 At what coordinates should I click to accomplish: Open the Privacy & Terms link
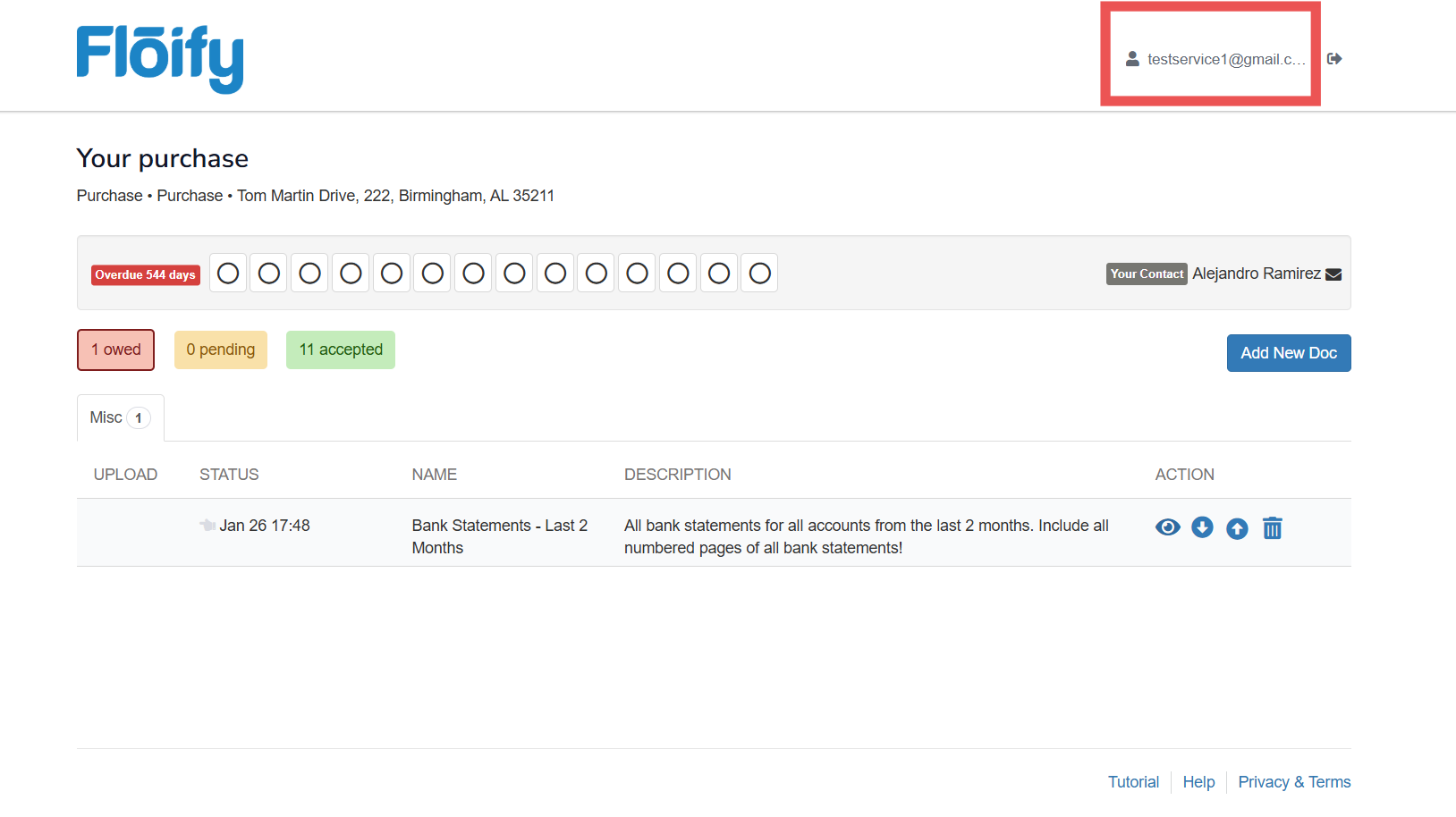pyautogui.click(x=1293, y=782)
